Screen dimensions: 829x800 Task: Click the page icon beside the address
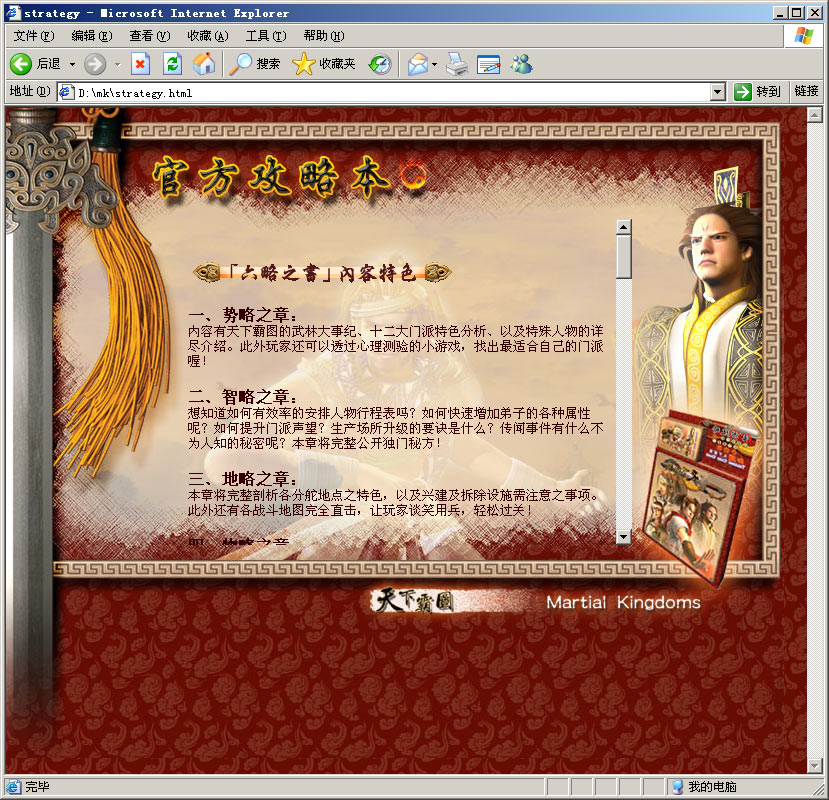pyautogui.click(x=66, y=93)
